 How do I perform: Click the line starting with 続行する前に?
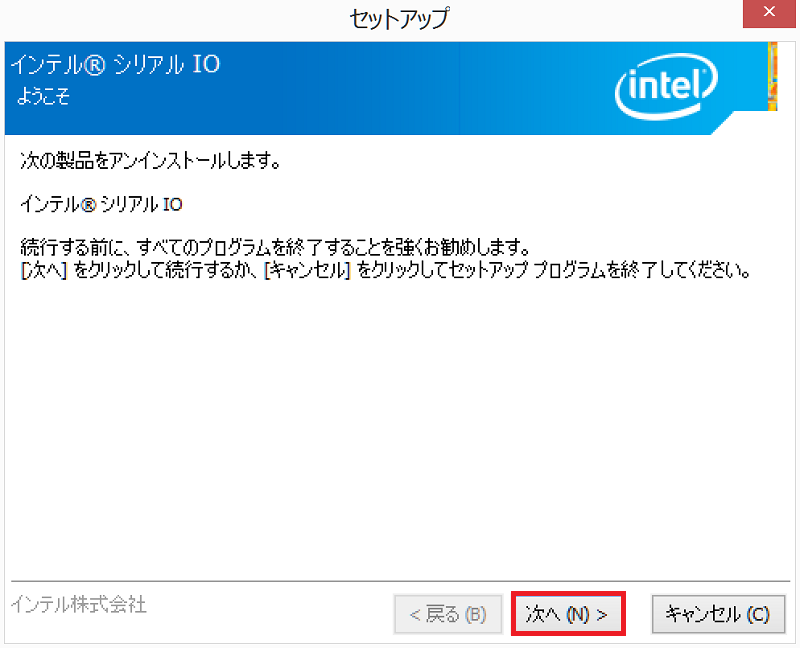[x=276, y=247]
